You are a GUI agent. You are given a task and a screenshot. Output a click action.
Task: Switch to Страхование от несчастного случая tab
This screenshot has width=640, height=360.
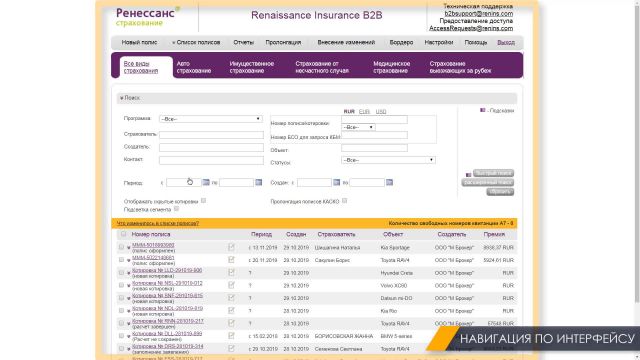tap(322, 67)
